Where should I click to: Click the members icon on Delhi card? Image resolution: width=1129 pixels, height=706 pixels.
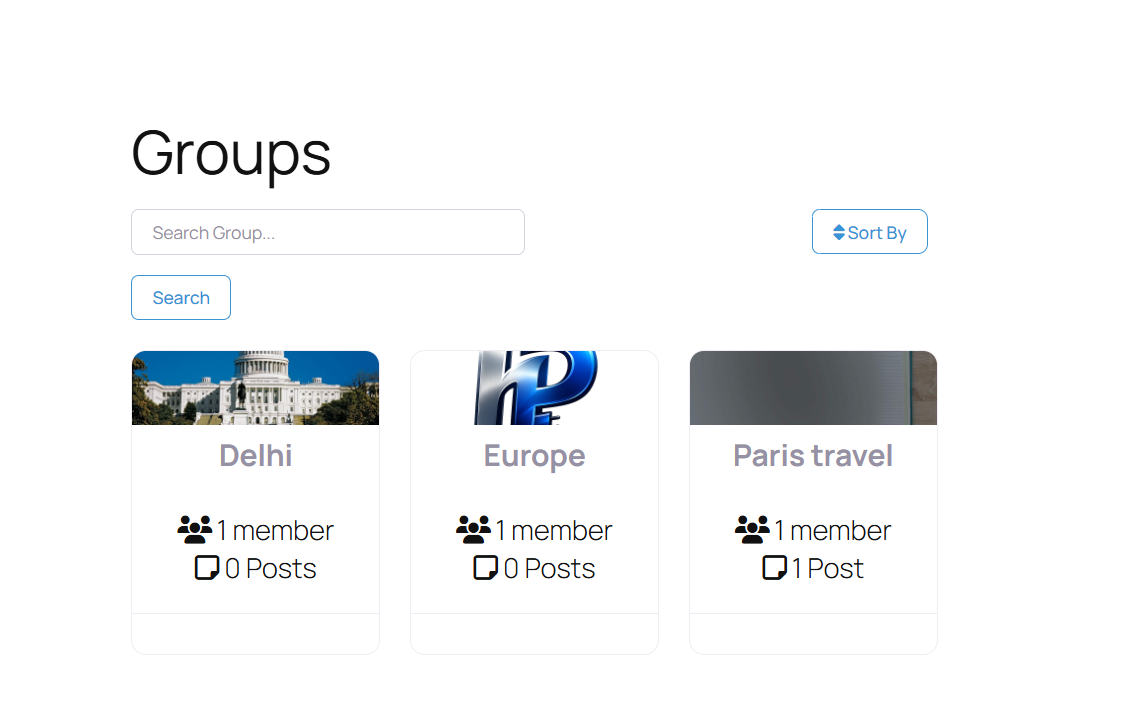click(194, 529)
